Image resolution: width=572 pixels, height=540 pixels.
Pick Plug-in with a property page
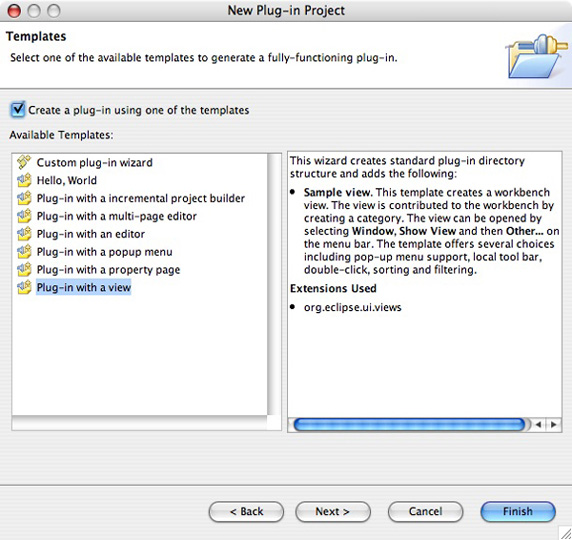[108, 270]
